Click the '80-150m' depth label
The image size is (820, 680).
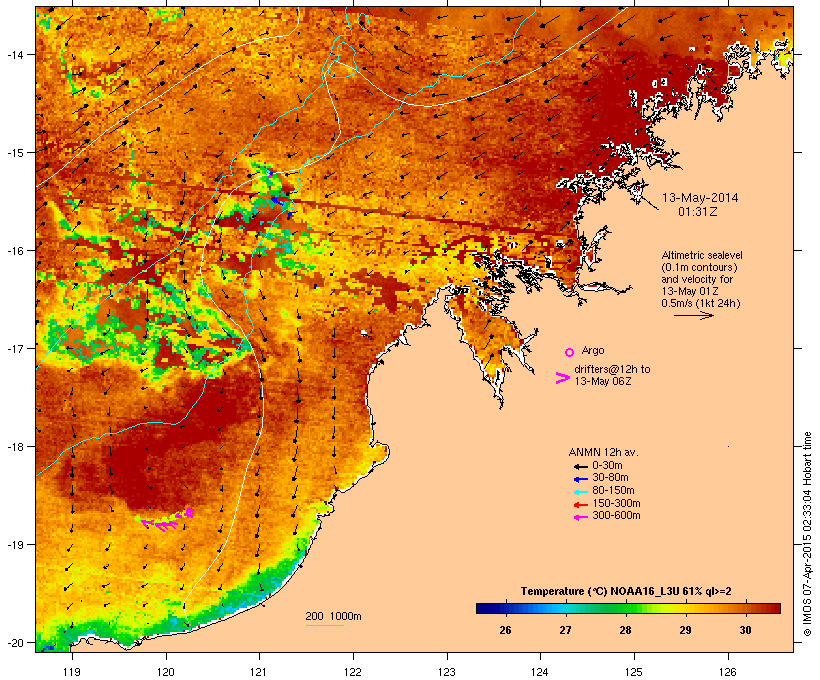[x=613, y=491]
